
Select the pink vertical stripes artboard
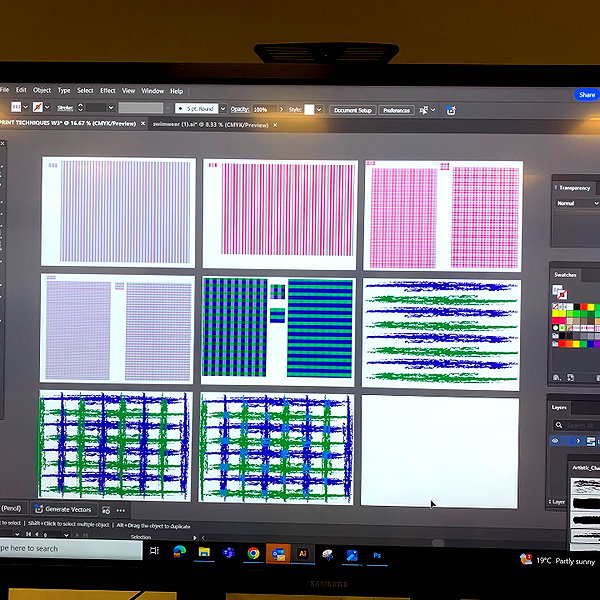click(x=280, y=214)
